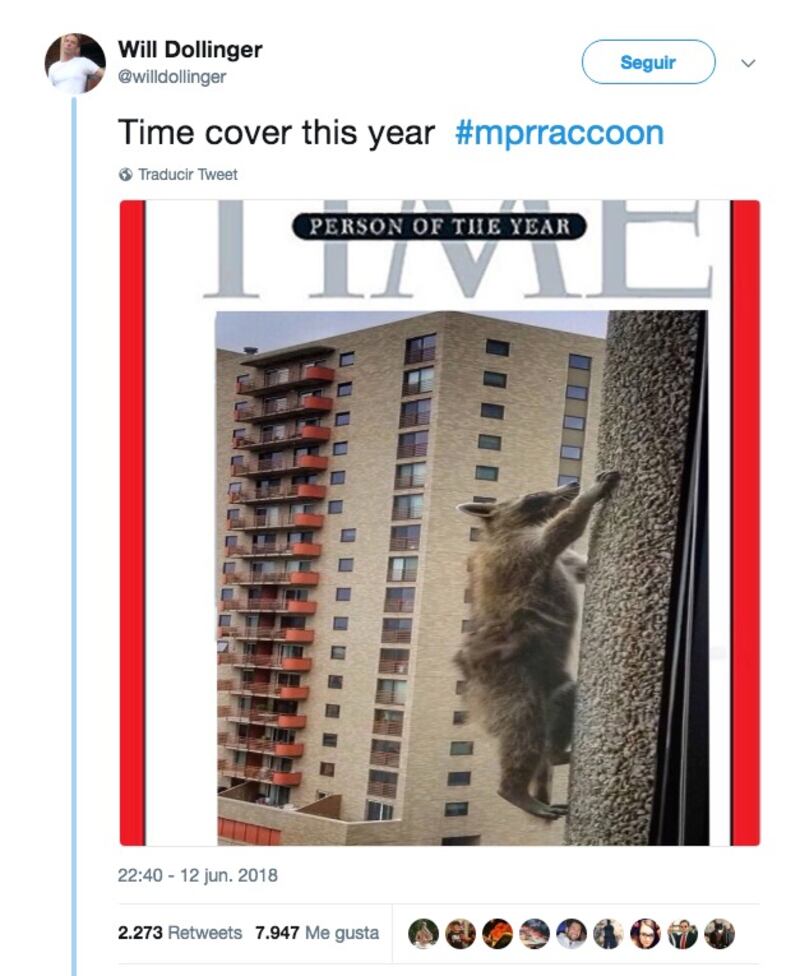Open avatar of man in red tie
Image resolution: width=800 pixels, height=976 pixels.
pos(682,934)
